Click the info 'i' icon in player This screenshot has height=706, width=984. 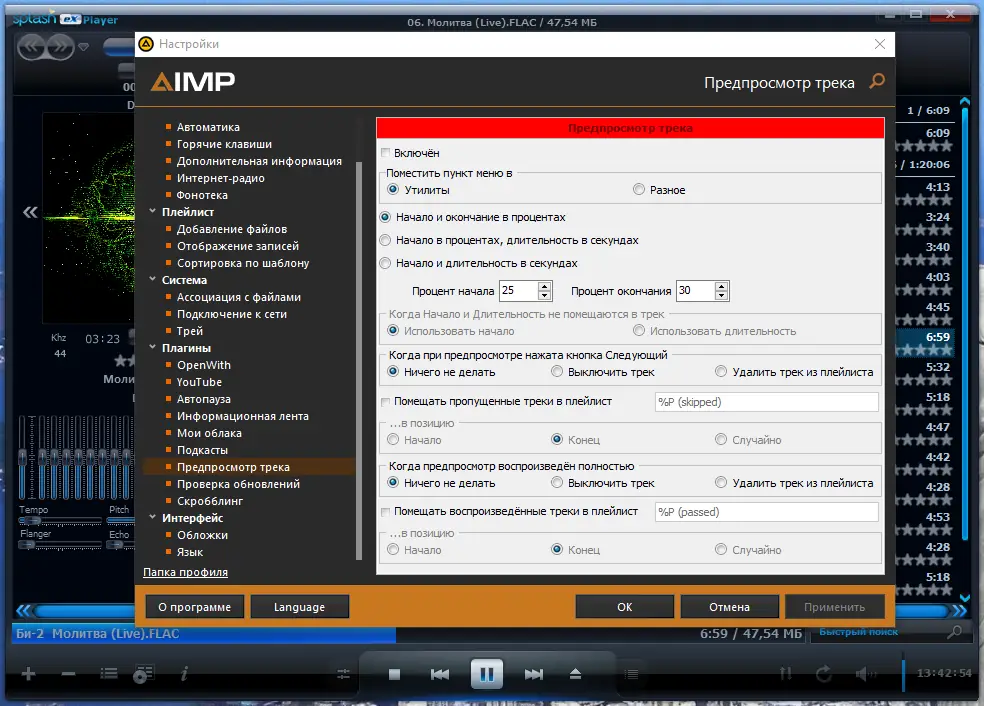pos(184,674)
